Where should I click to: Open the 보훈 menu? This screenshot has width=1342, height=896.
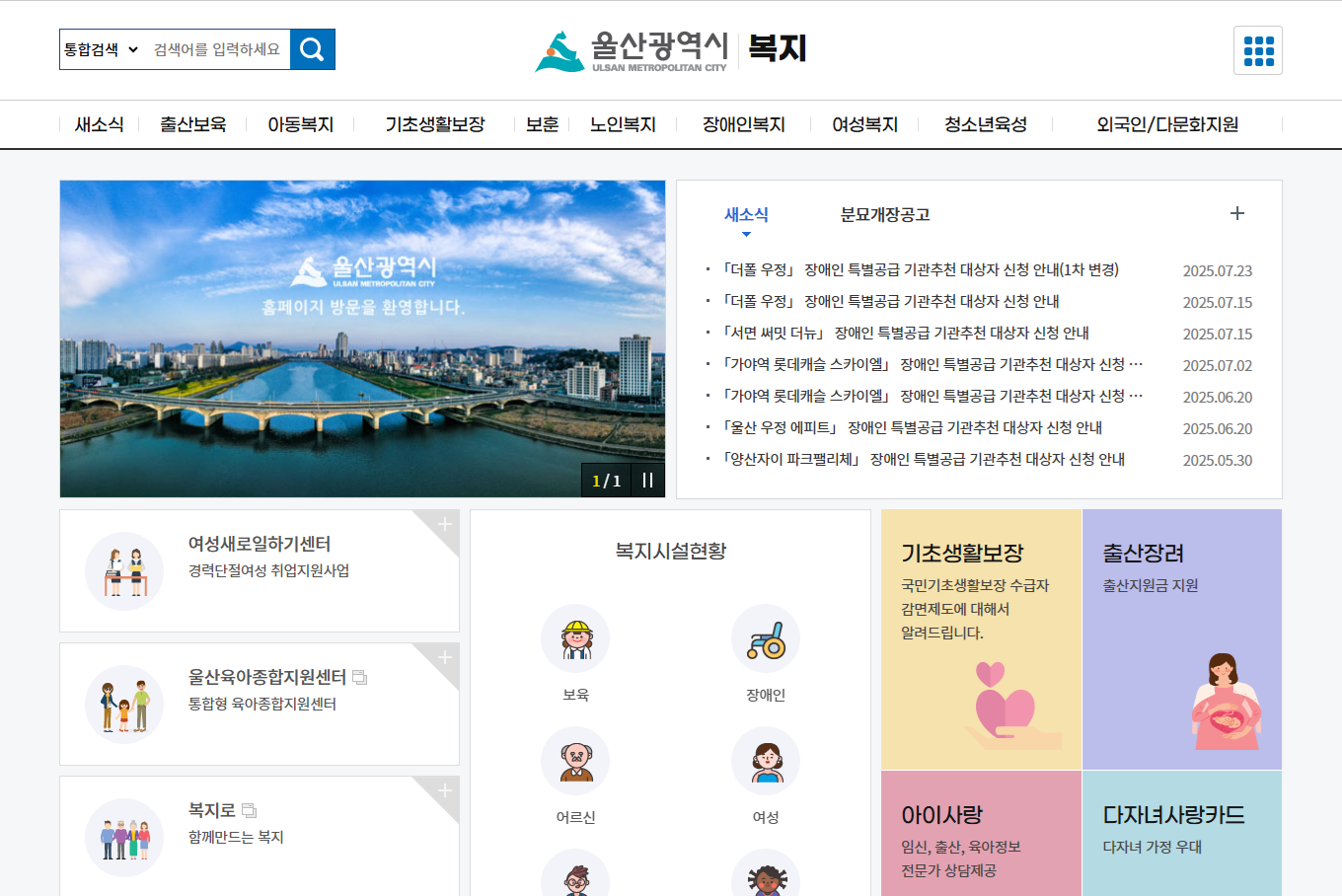542,124
